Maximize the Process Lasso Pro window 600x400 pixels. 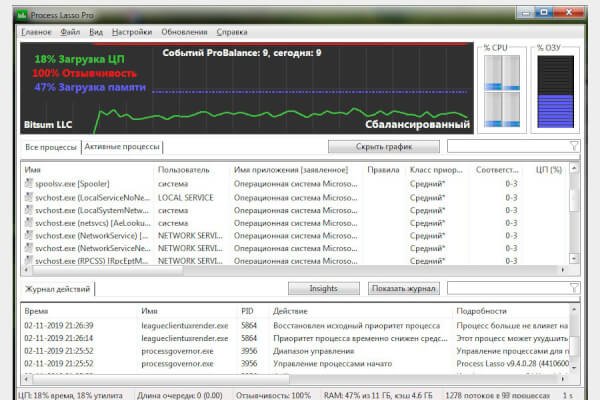544,12
